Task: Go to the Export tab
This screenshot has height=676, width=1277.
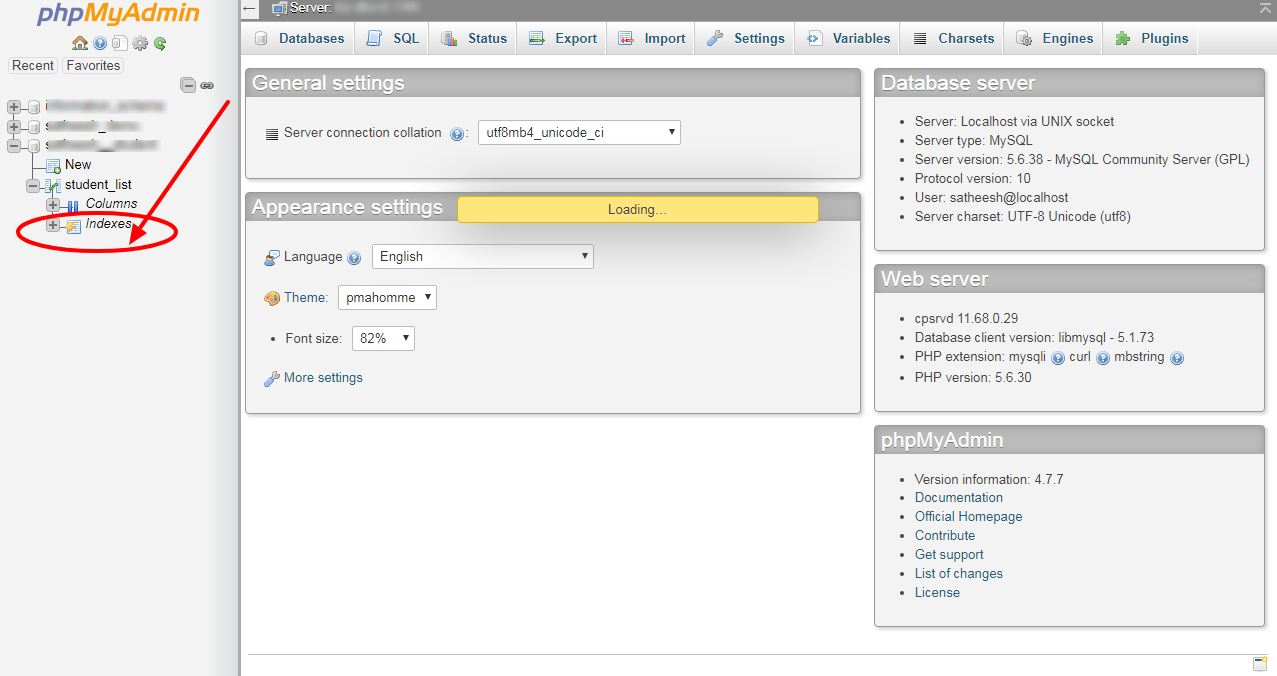Action: pos(562,39)
